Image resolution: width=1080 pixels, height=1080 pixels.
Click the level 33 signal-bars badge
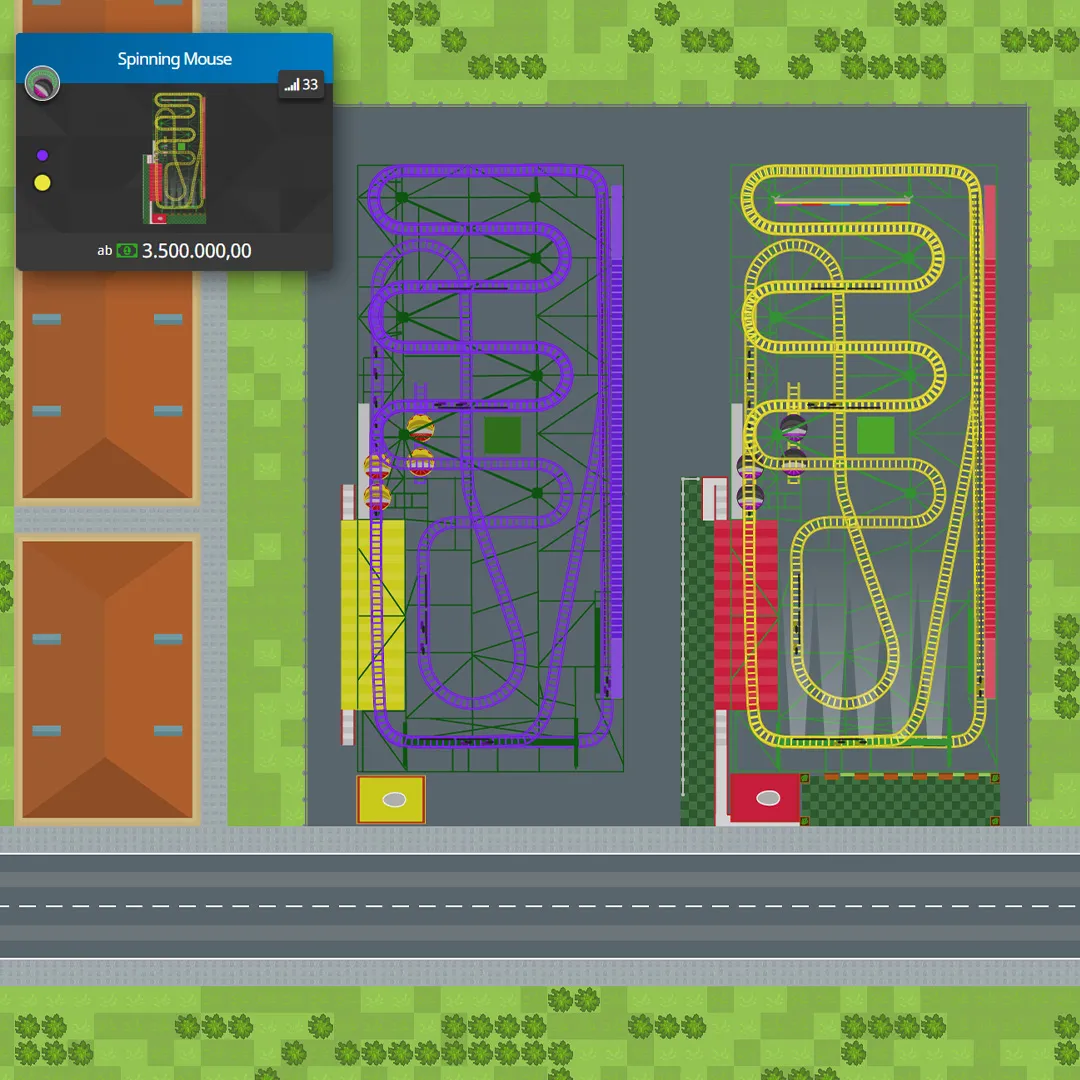pyautogui.click(x=301, y=85)
